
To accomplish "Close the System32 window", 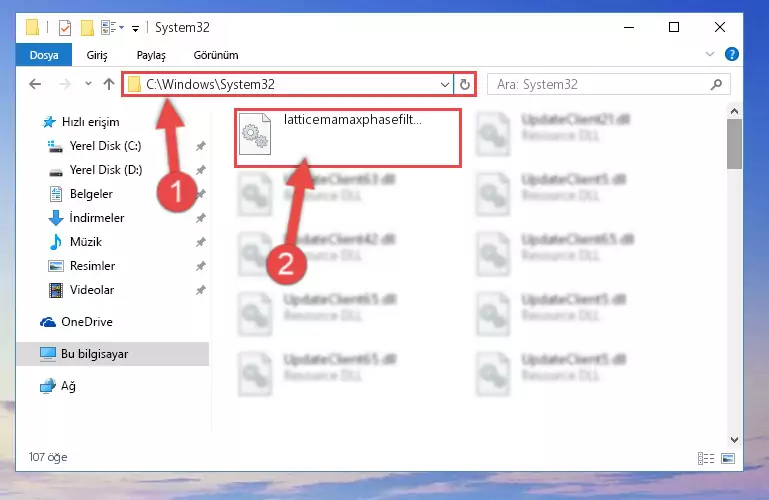I will pos(719,27).
